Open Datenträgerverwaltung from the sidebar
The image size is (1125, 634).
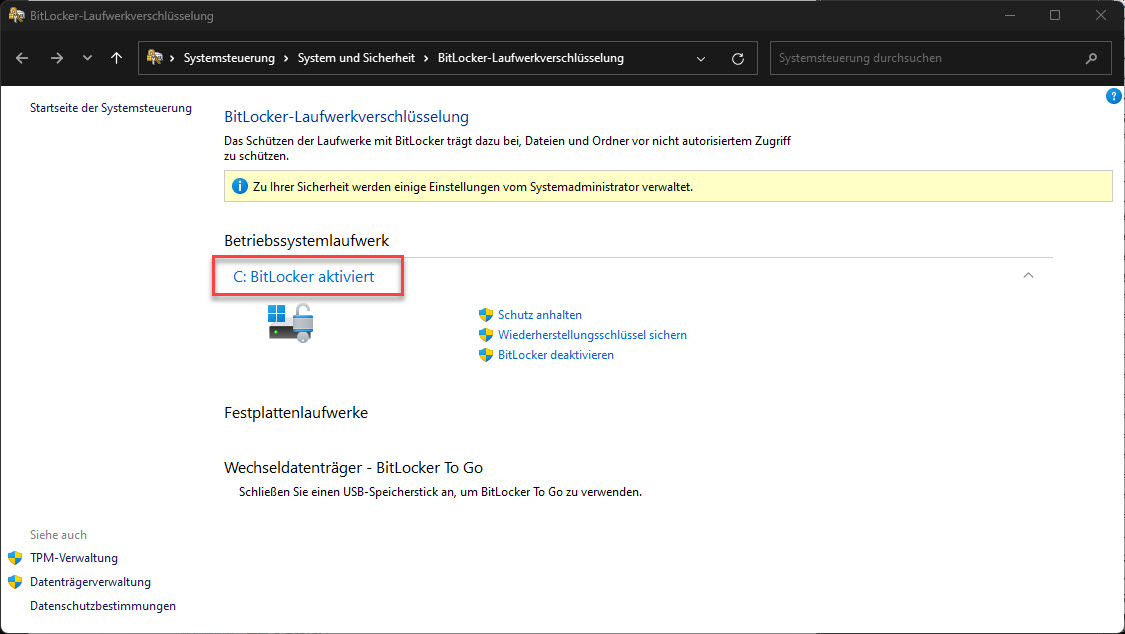pyautogui.click(x=90, y=582)
